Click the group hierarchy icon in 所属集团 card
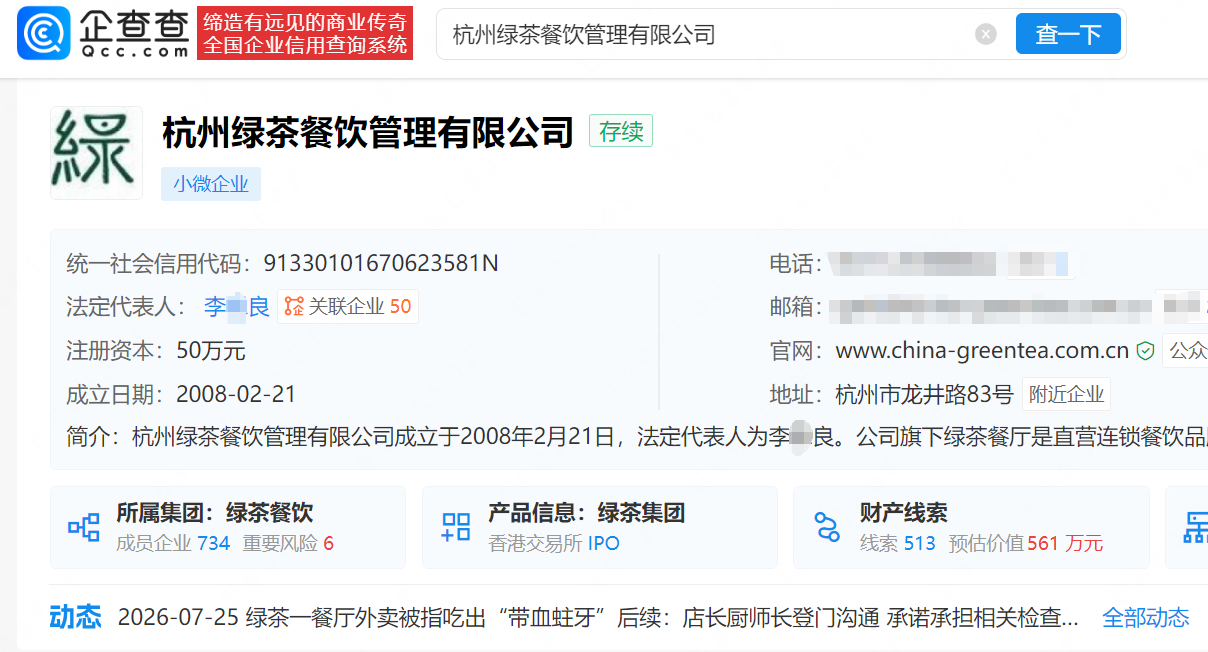This screenshot has height=652, width=1208. [83, 527]
